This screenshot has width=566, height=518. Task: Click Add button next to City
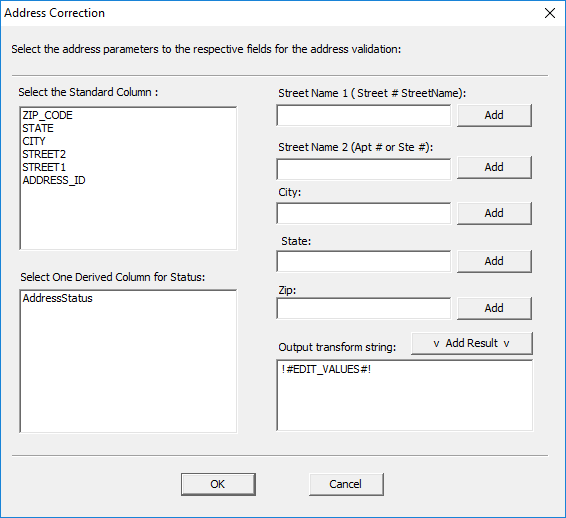tap(494, 213)
